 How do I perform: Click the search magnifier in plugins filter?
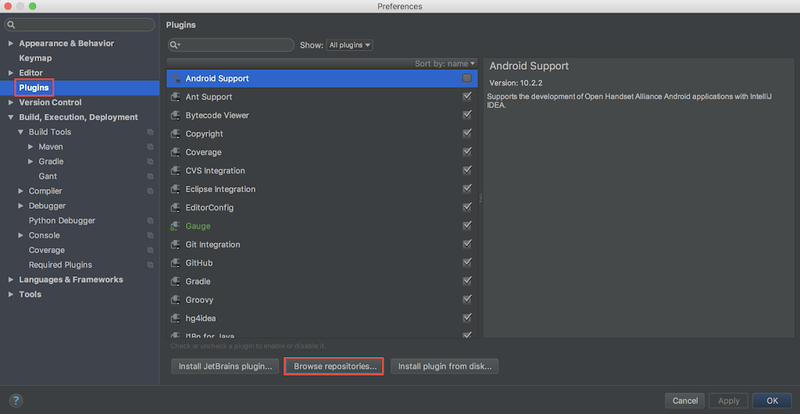tap(175, 45)
